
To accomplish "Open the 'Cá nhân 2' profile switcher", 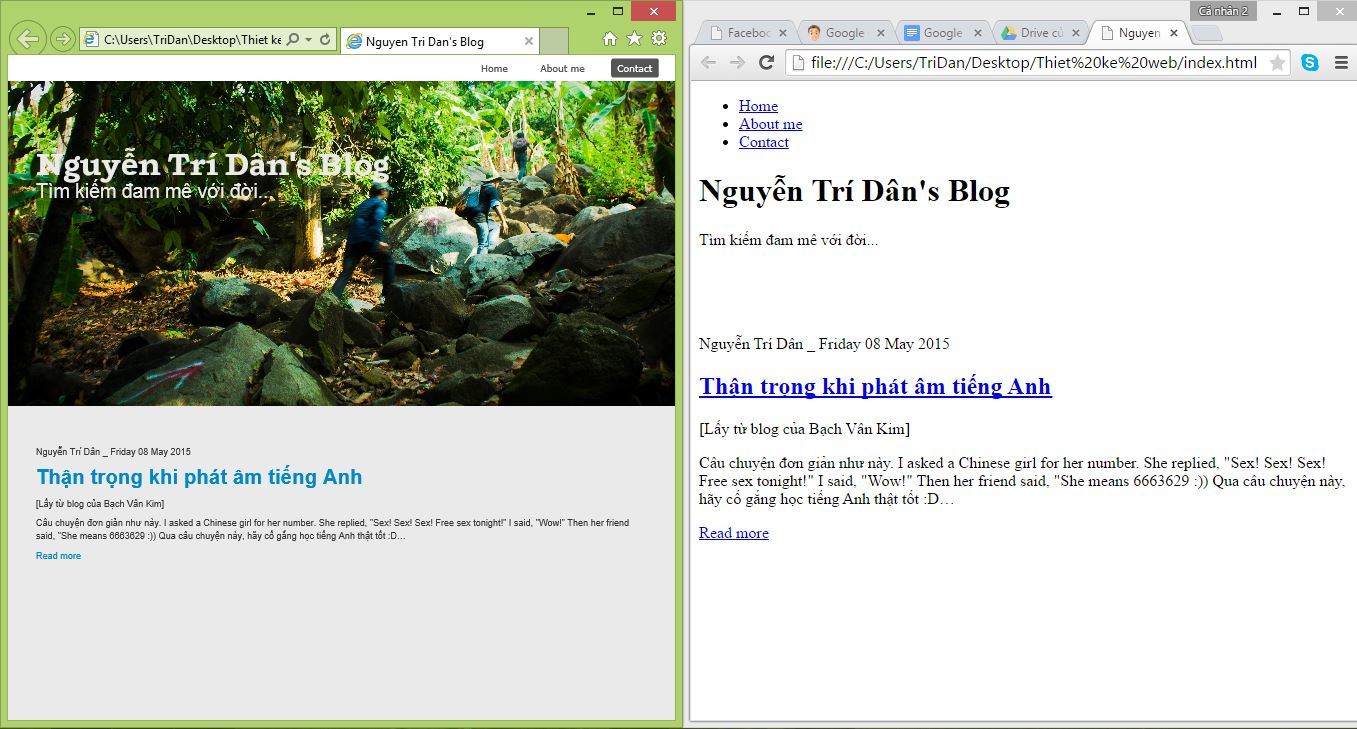I will (x=1222, y=11).
